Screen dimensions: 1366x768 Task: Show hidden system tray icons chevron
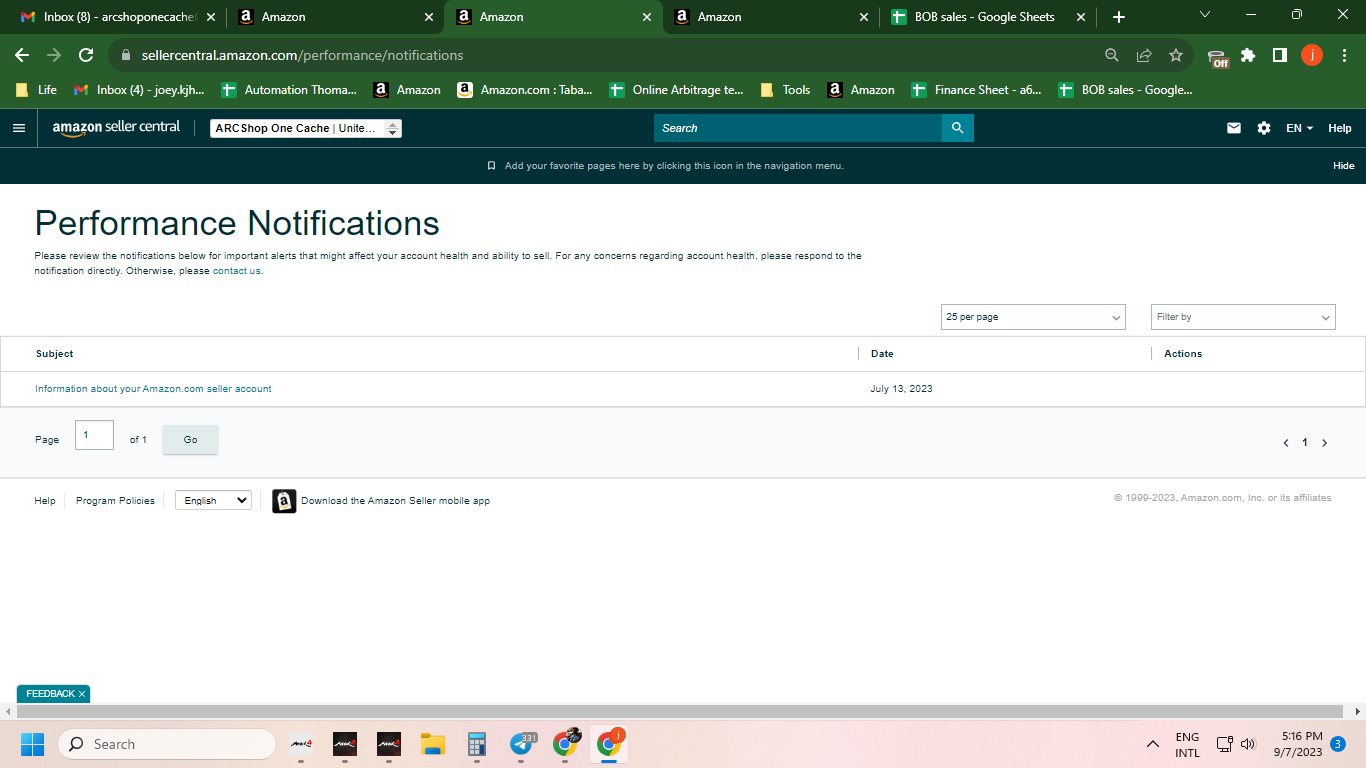[1153, 744]
